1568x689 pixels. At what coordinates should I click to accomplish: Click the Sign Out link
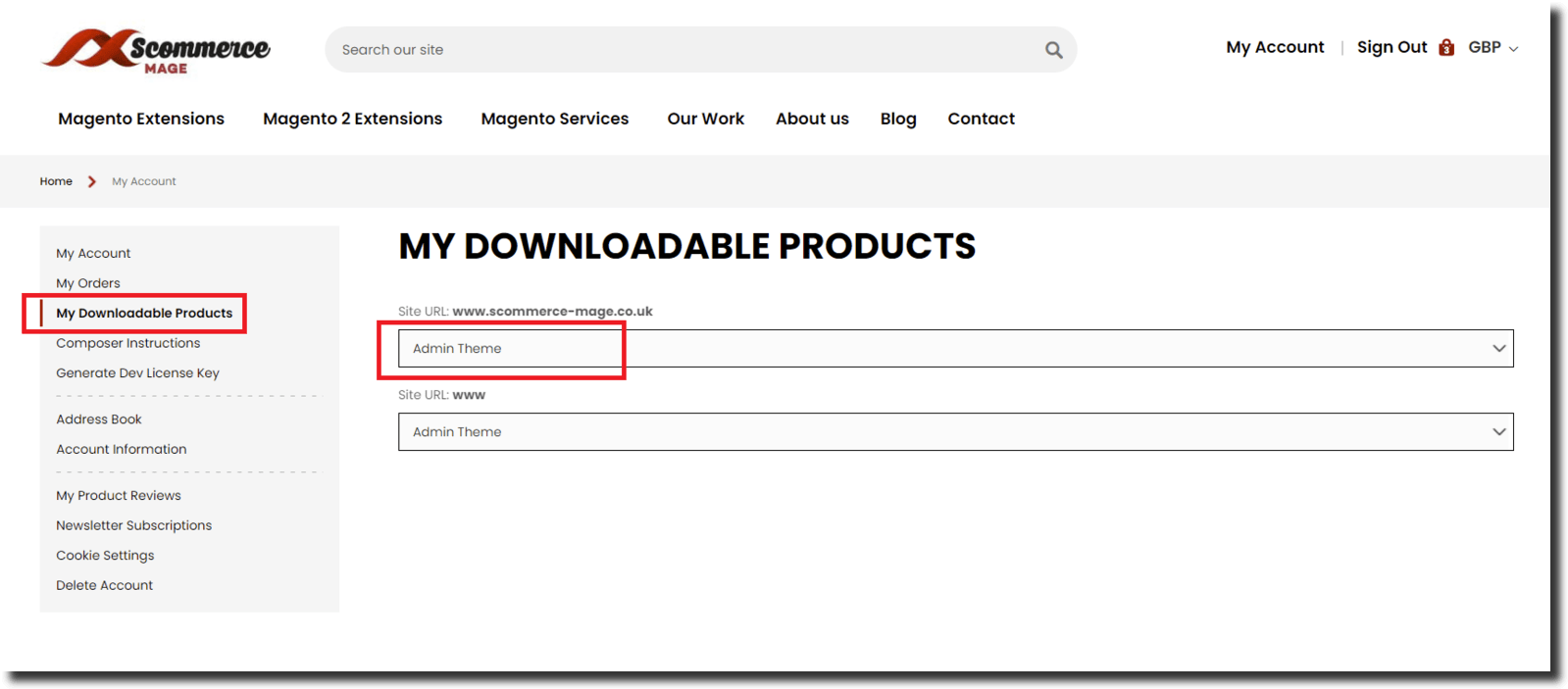coord(1391,47)
